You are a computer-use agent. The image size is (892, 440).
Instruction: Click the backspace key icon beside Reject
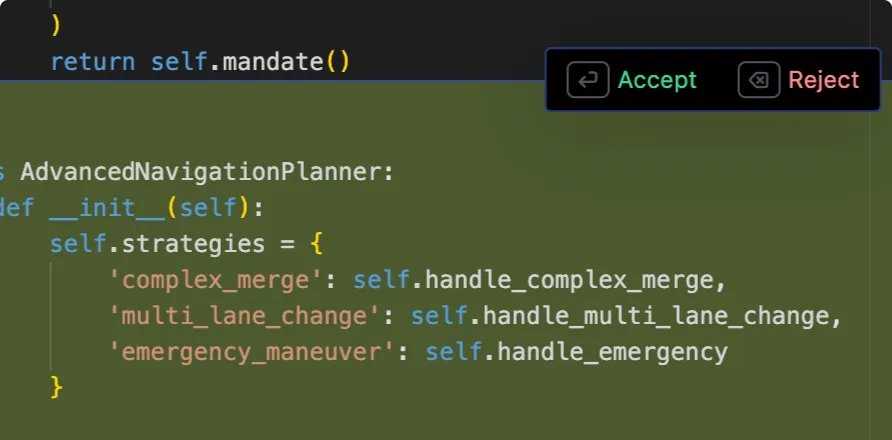759,81
